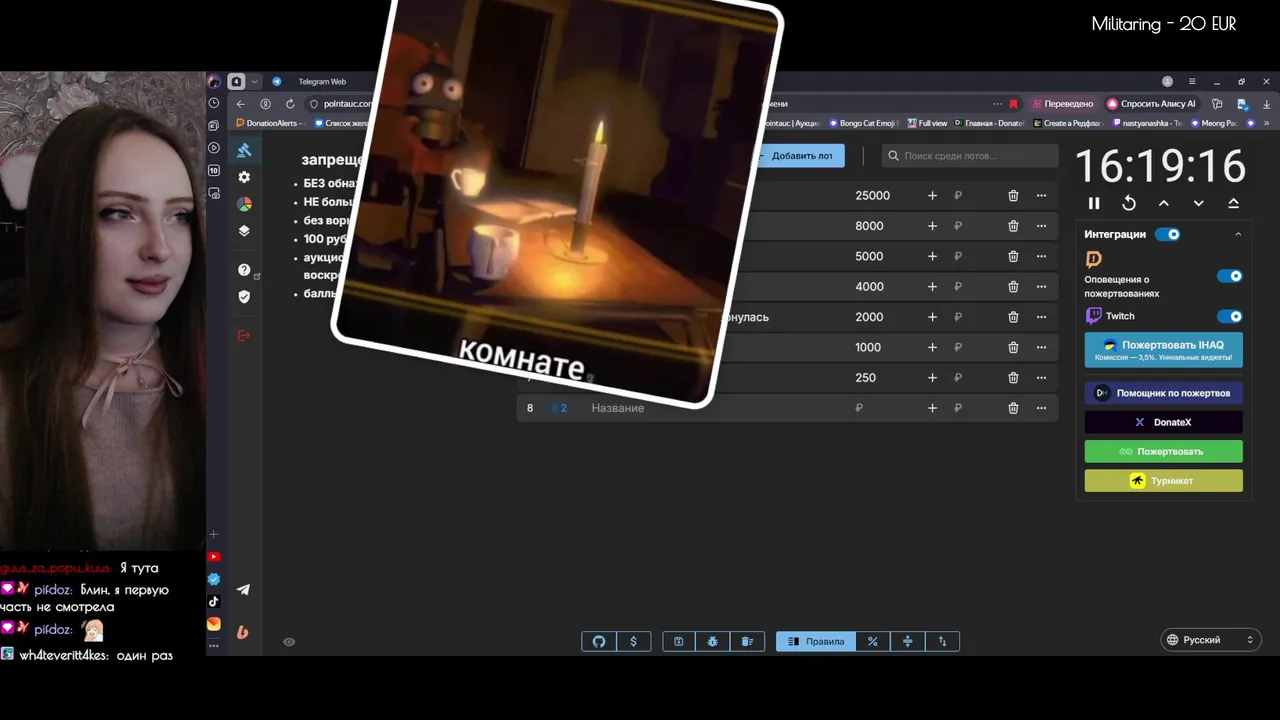The height and width of the screenshot is (720, 1280).
Task: Click Спросить Алису AI button
Action: tap(1151, 104)
